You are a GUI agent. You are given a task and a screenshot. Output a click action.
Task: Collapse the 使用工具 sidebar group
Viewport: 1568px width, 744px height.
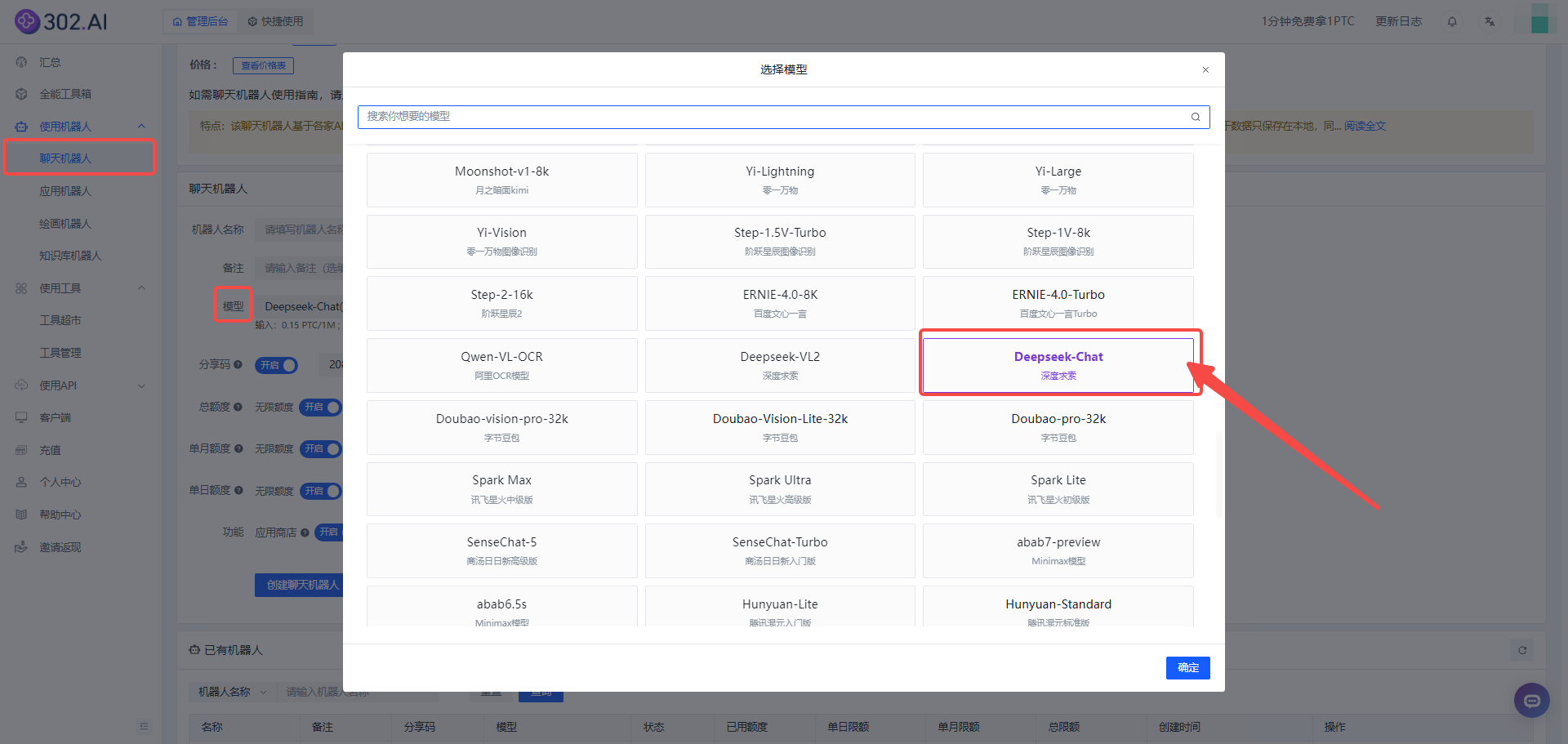coord(81,288)
